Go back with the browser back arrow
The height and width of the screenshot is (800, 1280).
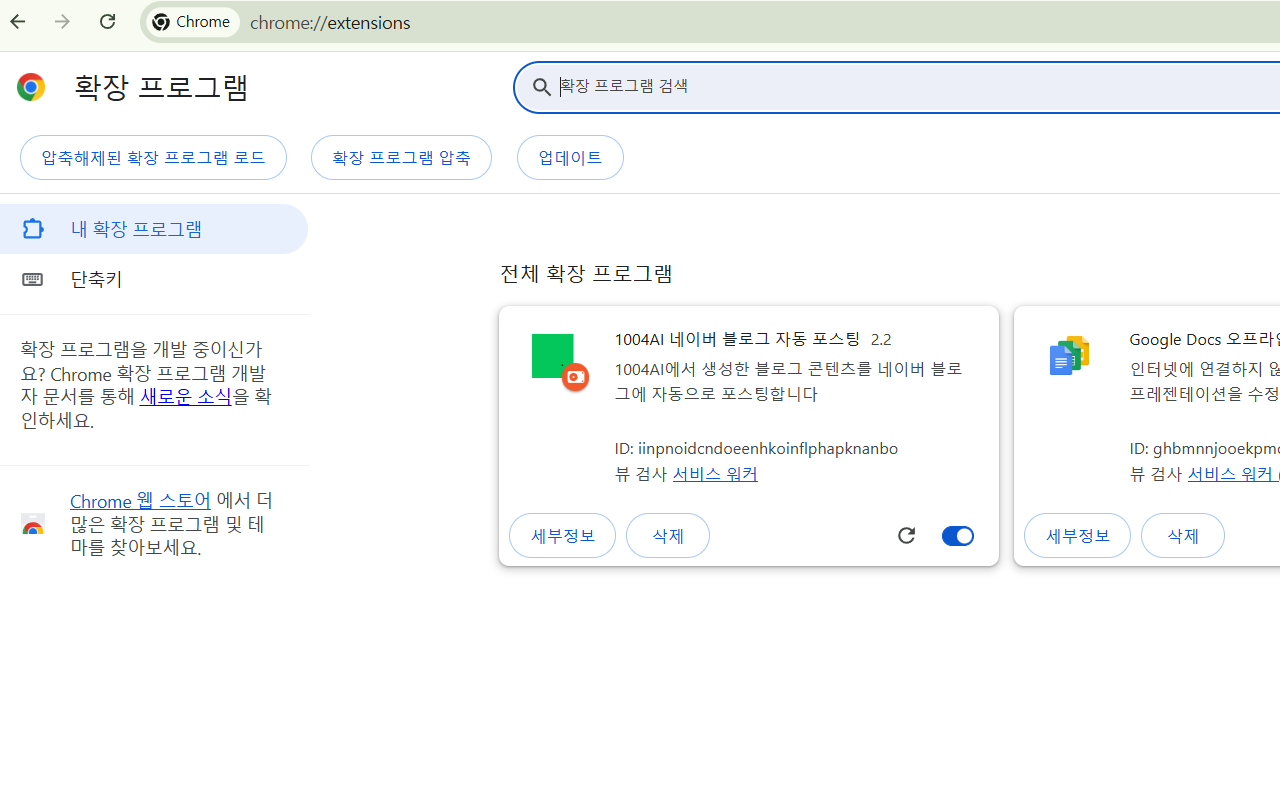tap(18, 22)
